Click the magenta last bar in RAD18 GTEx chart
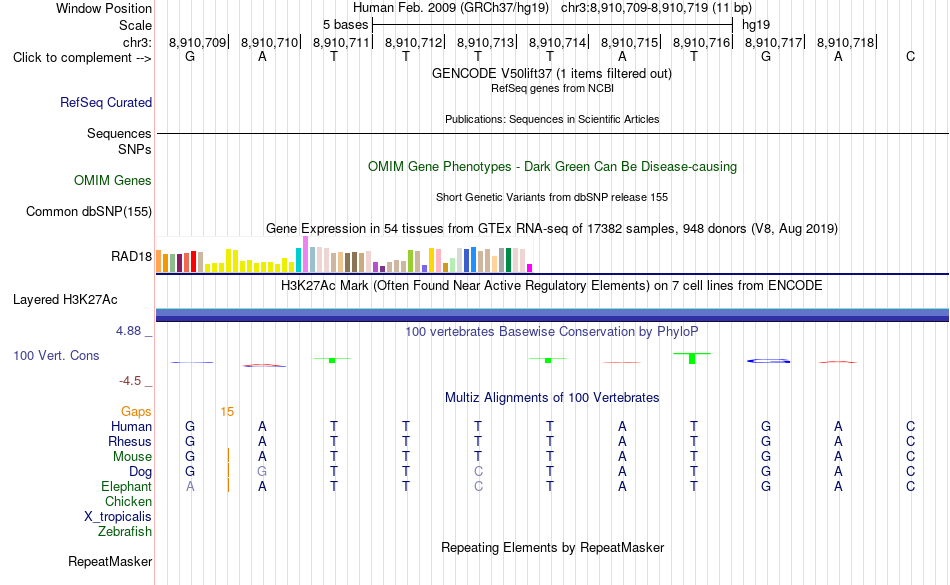Screen dimensions: 950x585 click(530, 268)
